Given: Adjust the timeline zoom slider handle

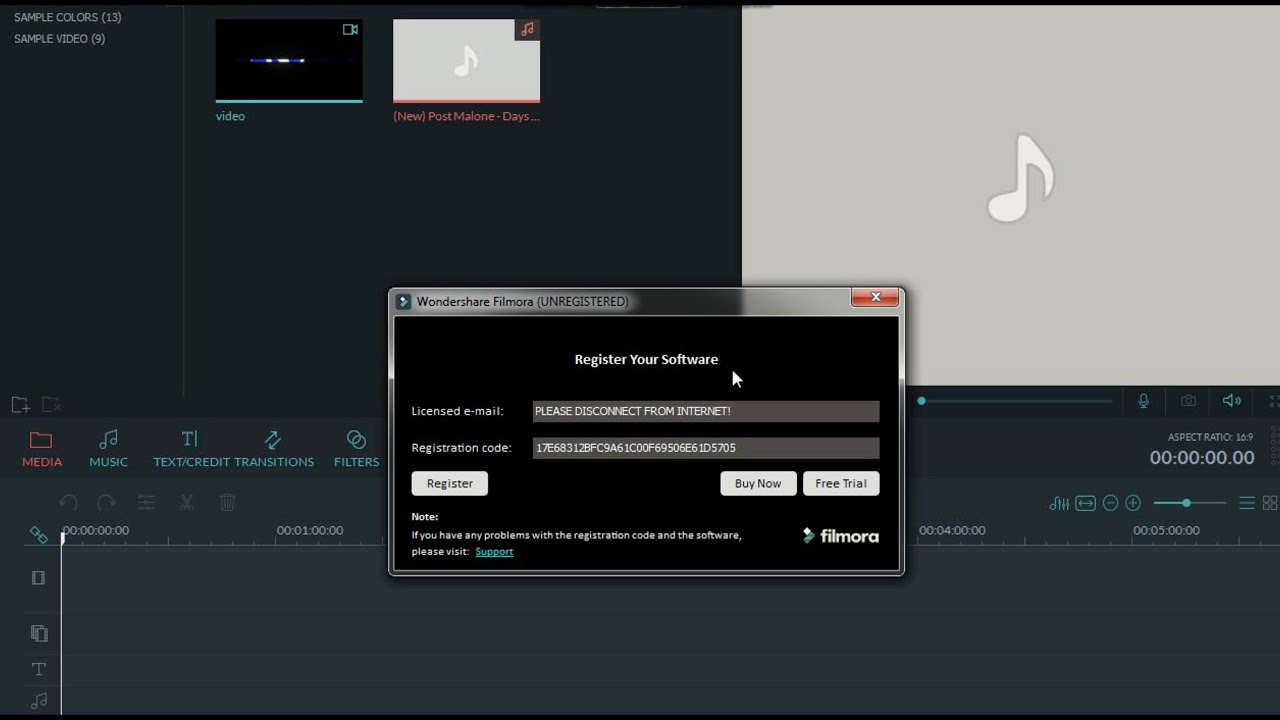Looking at the screenshot, I should (x=1186, y=503).
